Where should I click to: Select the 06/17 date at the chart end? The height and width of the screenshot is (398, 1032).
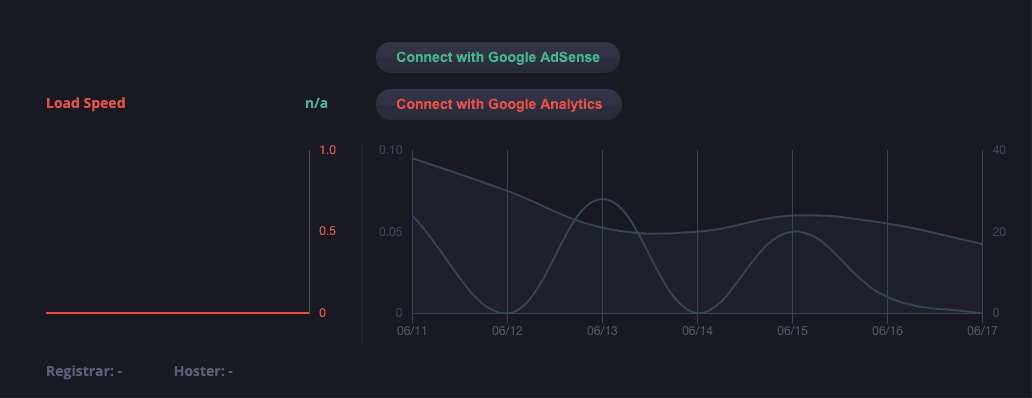982,331
